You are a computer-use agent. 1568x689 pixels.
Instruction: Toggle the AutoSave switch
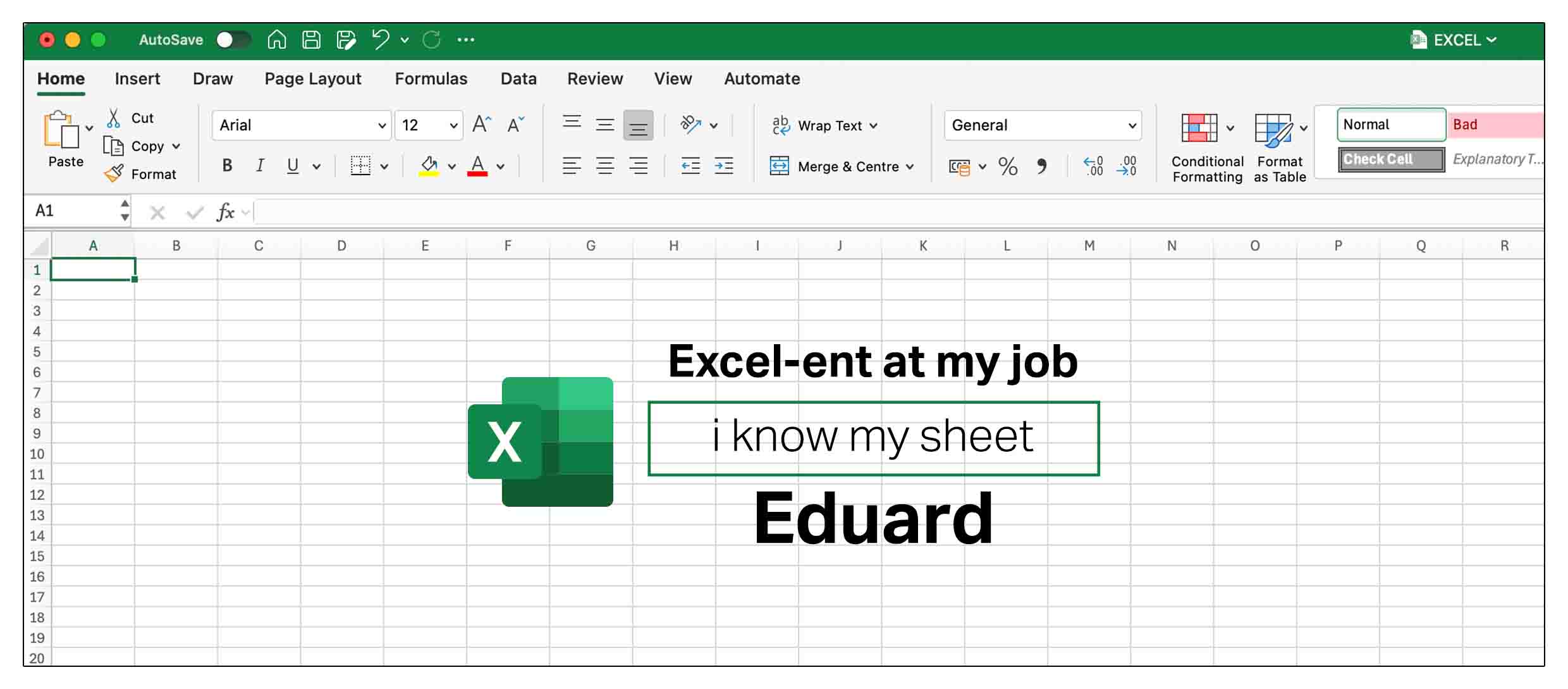tap(233, 40)
